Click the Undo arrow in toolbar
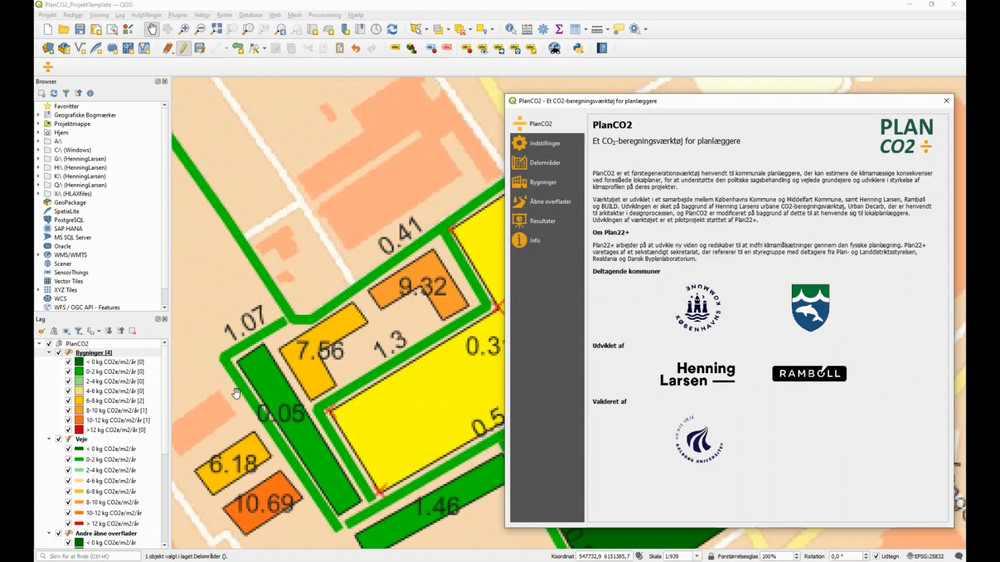Screen dimensions: 1000x562 (x=356, y=48)
